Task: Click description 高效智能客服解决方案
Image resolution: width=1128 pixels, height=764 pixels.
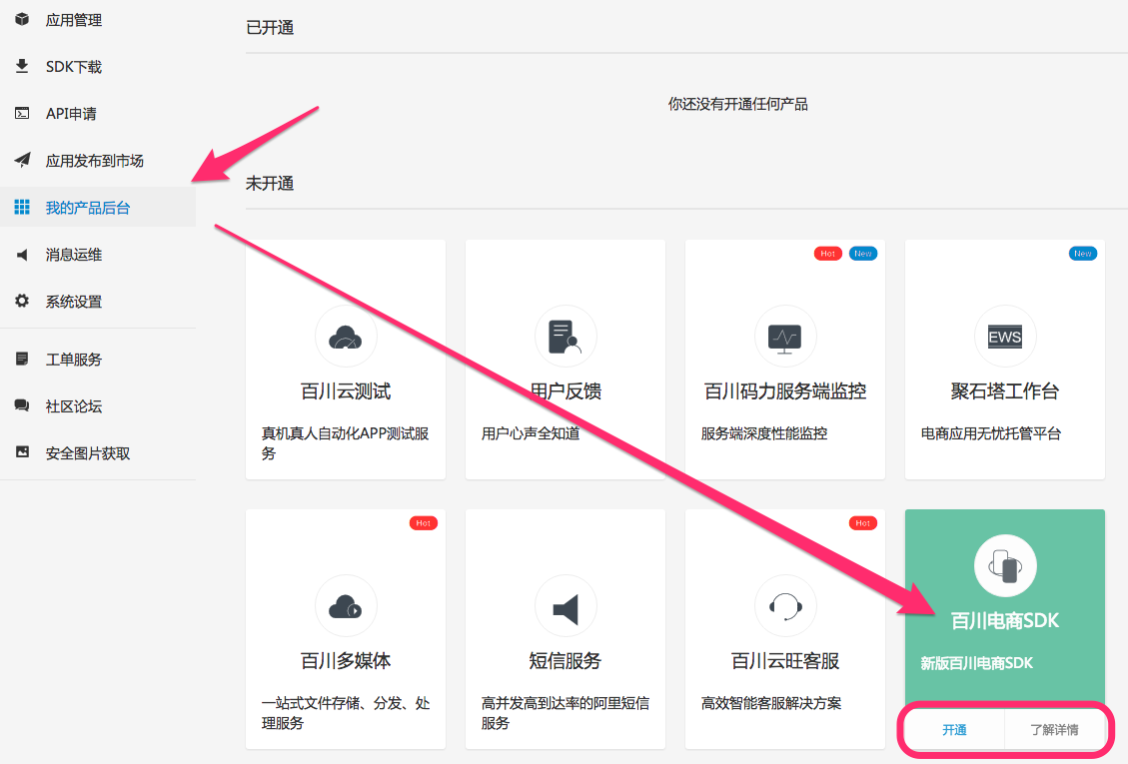Action: (x=771, y=703)
